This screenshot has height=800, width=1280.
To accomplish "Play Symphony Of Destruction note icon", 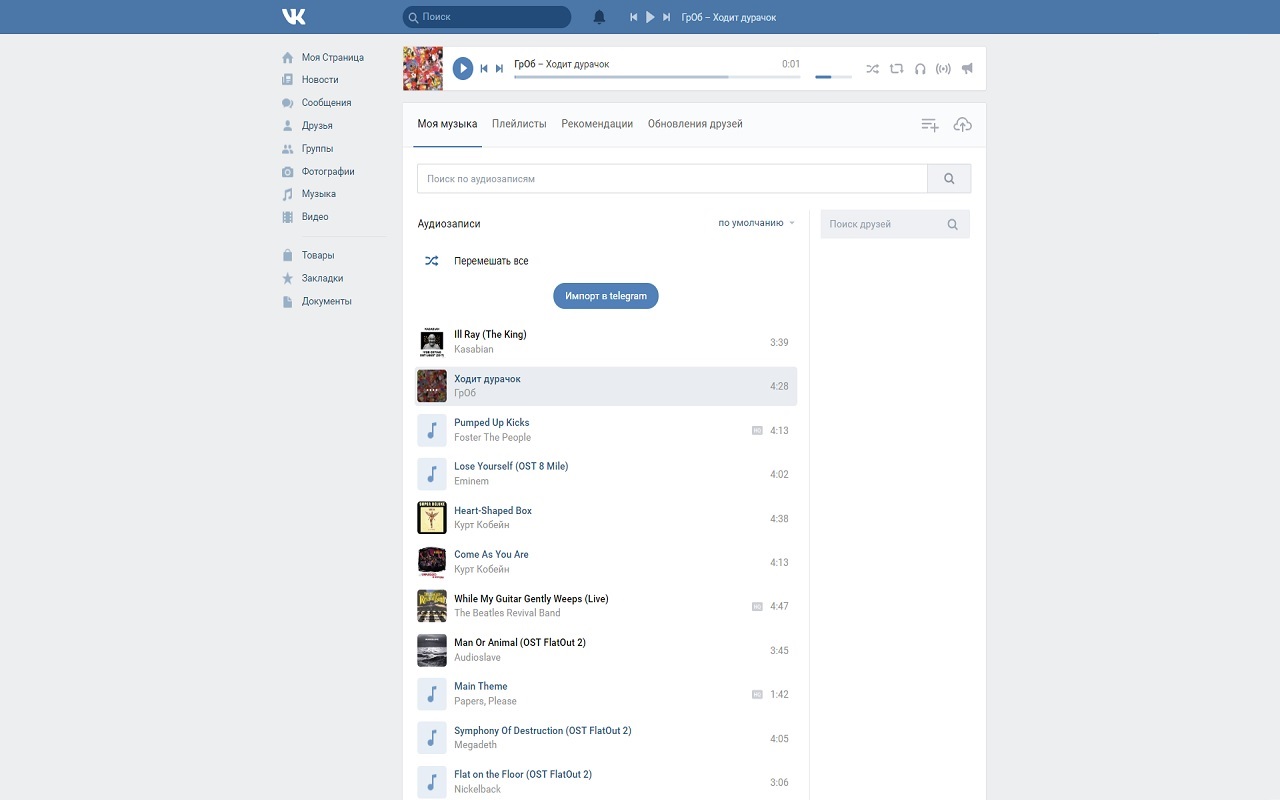I will click(x=432, y=738).
